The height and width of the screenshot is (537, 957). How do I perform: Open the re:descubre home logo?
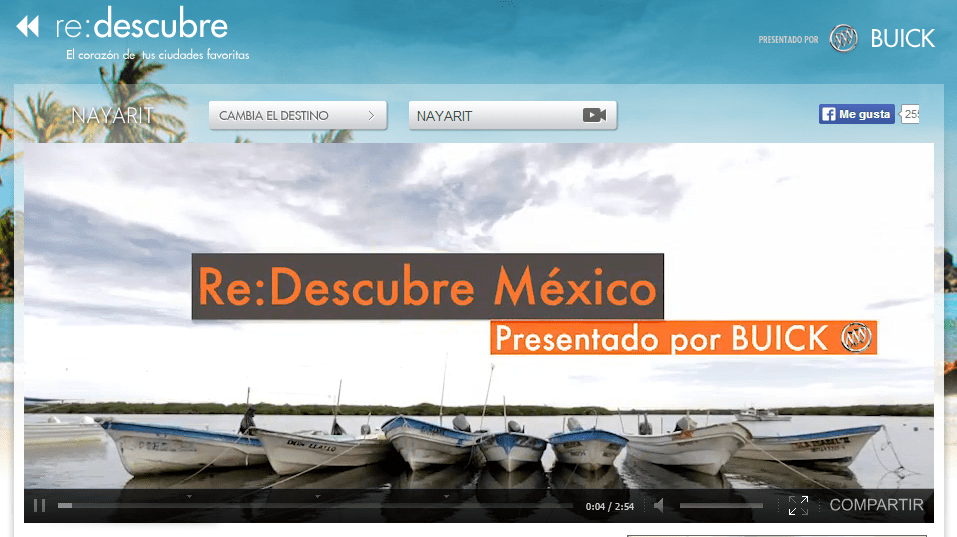coord(142,26)
